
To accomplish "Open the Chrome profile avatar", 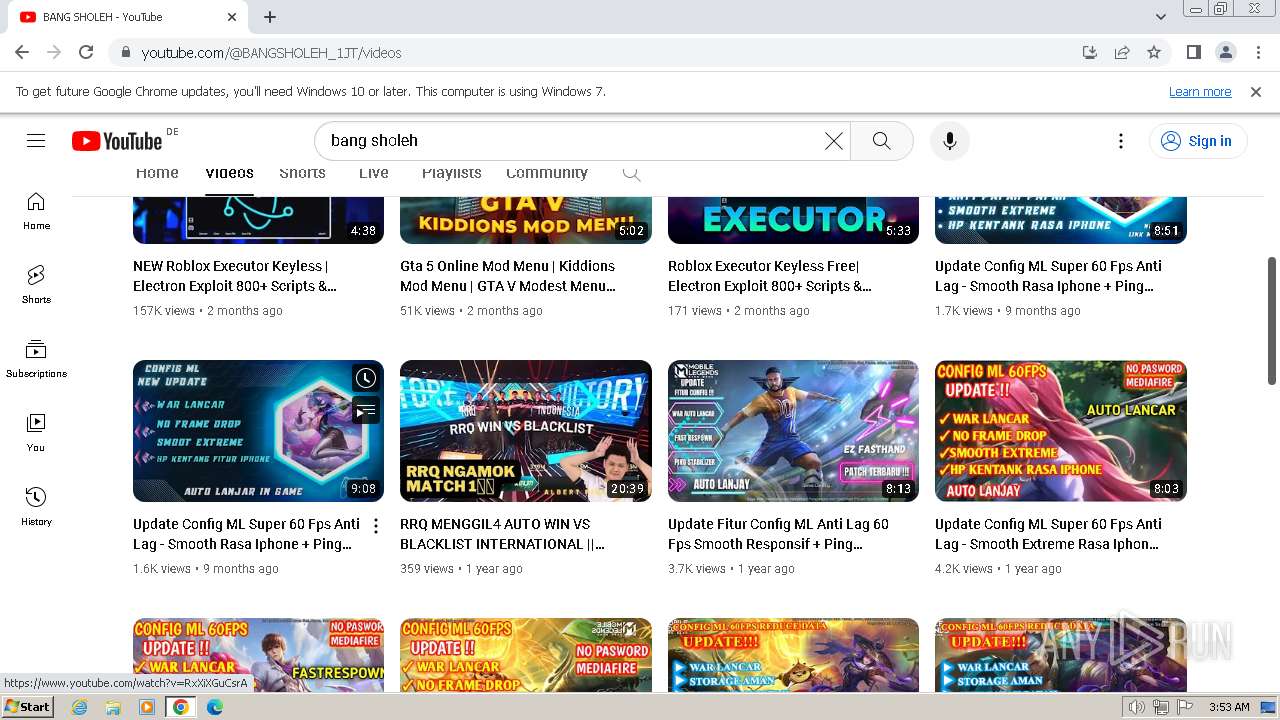I will tap(1225, 52).
